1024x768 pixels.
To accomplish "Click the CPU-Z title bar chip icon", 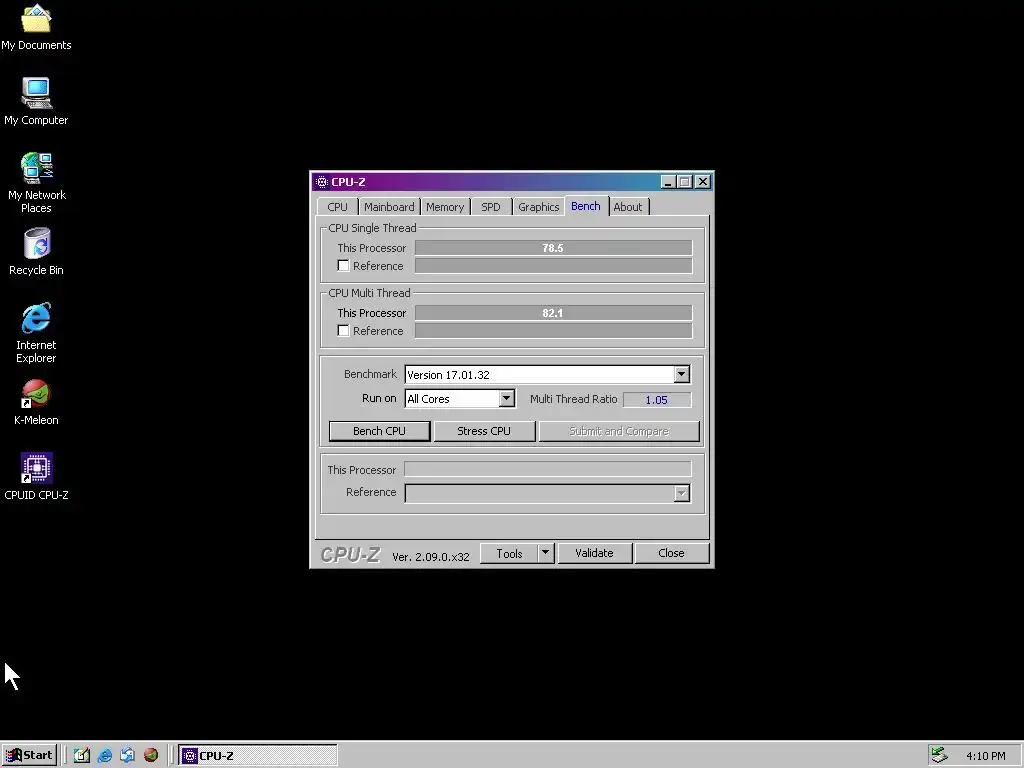I will tap(321, 182).
